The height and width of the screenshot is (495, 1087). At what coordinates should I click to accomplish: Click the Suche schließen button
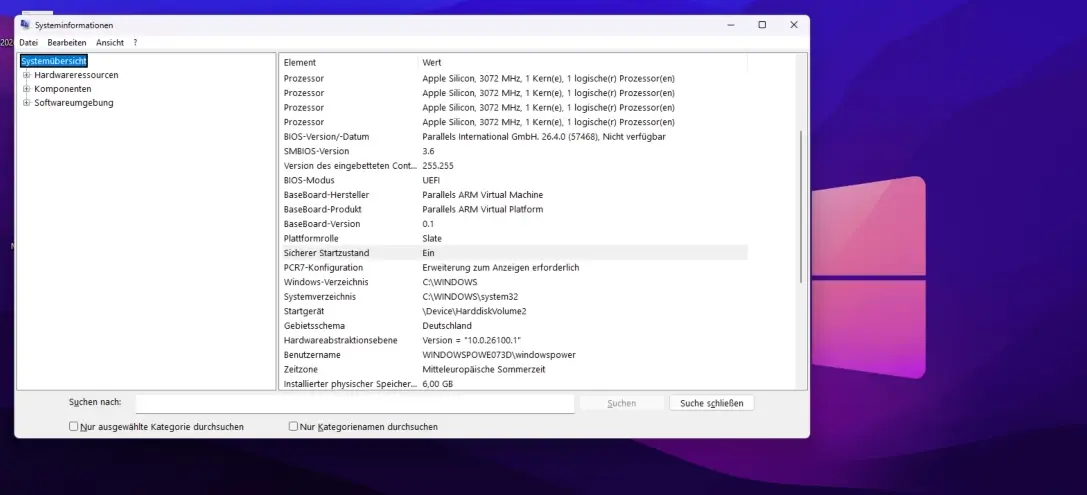711,403
